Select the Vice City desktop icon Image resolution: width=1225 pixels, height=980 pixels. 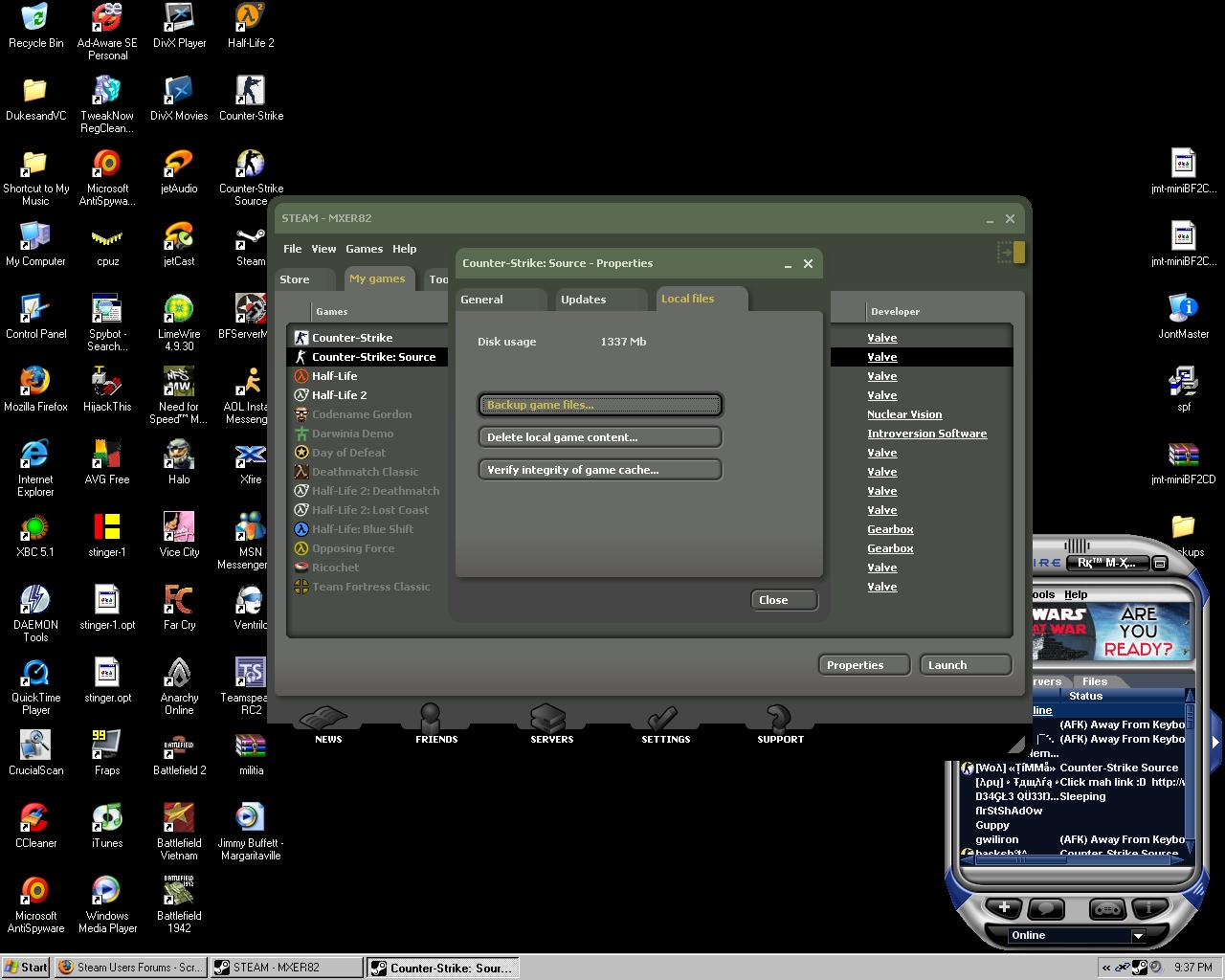tap(179, 534)
